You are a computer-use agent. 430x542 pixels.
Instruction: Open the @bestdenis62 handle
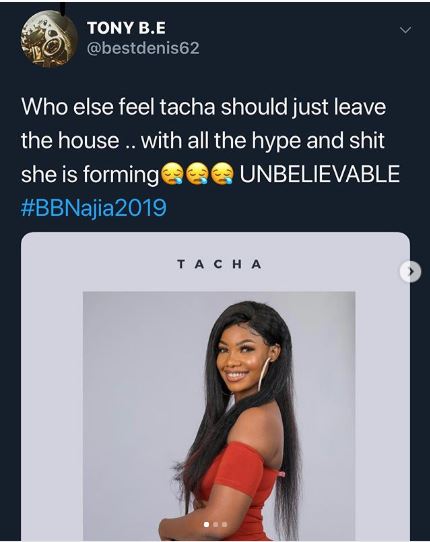tap(143, 48)
